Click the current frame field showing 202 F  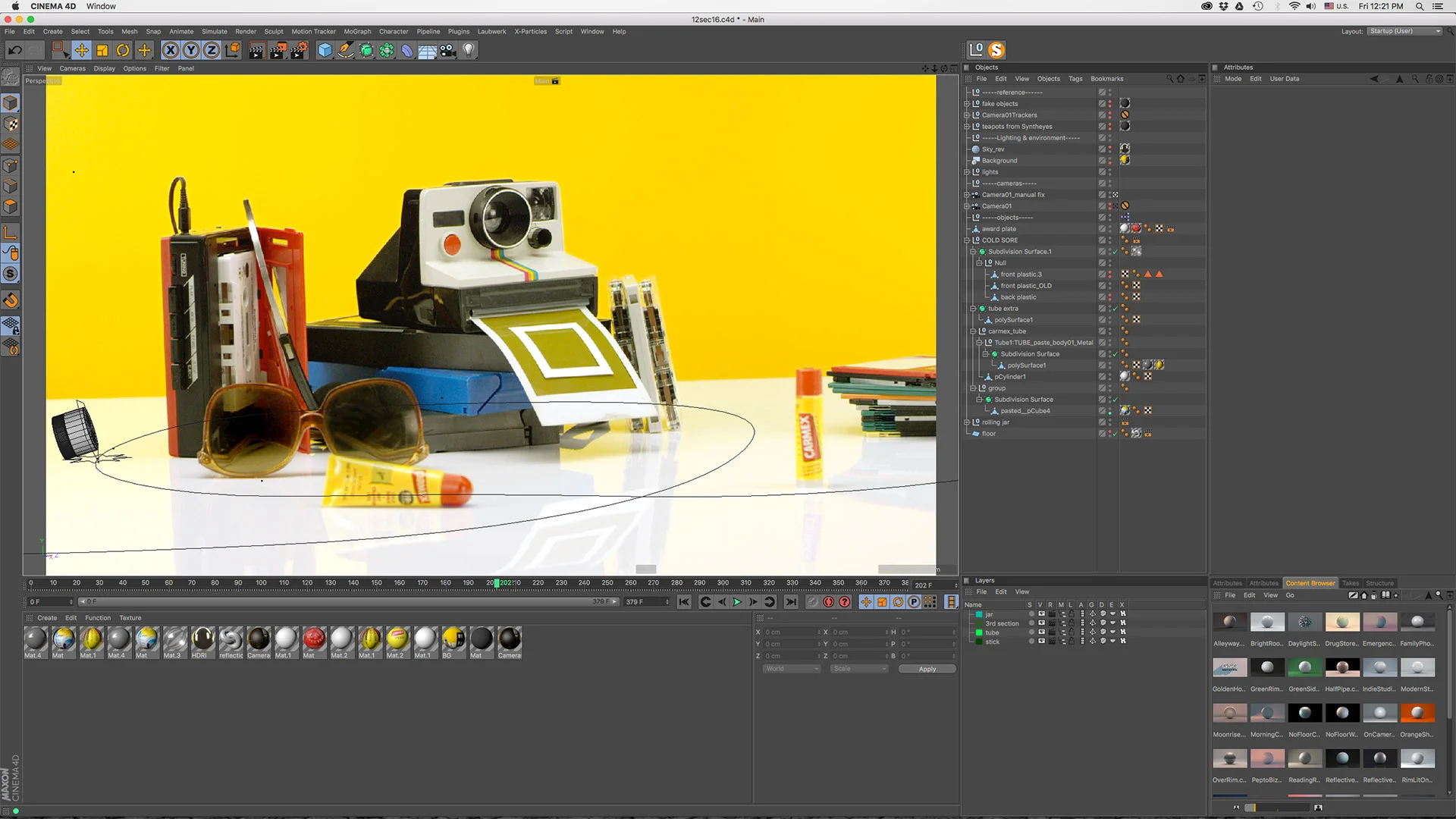coord(934,585)
